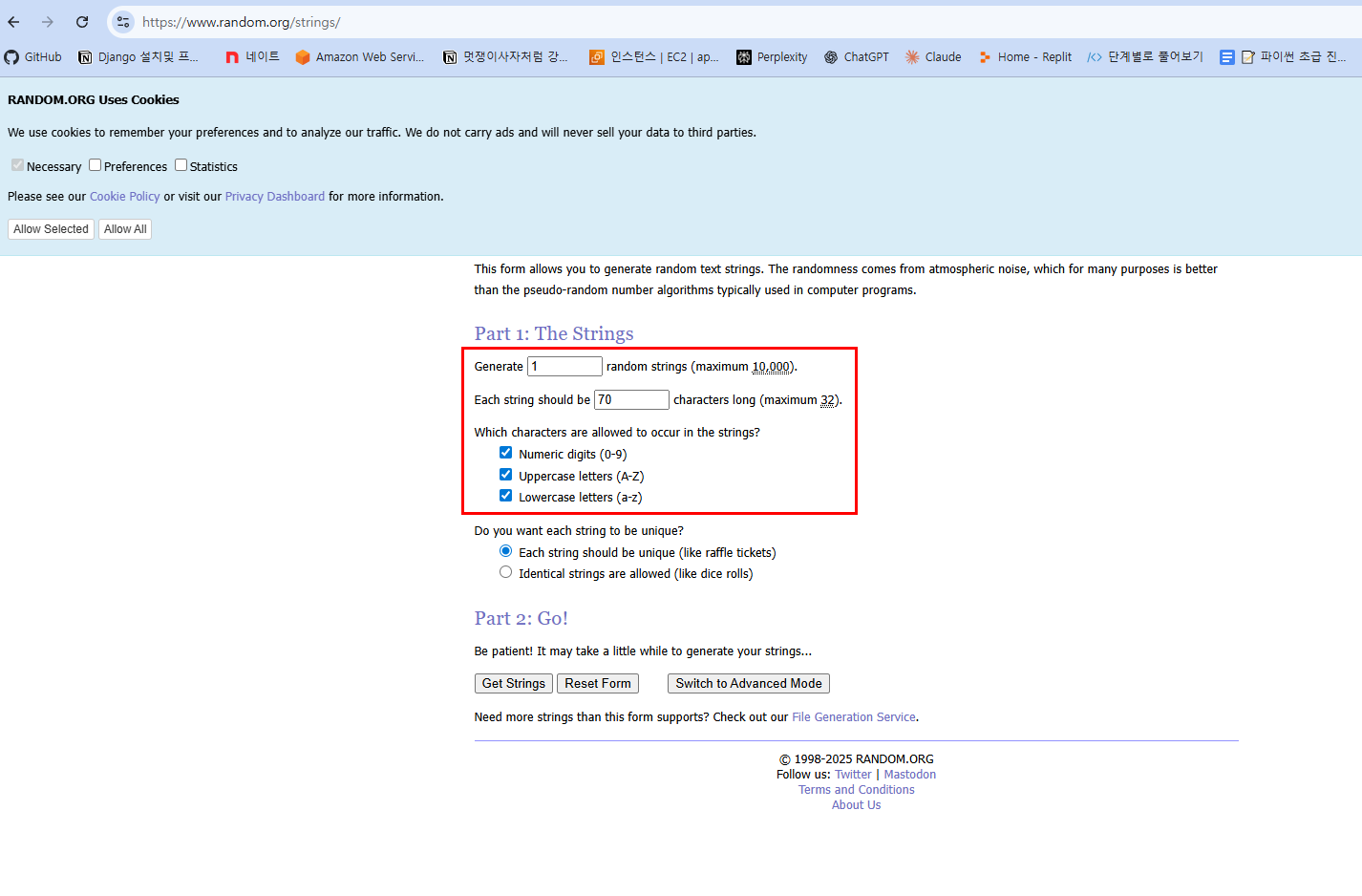Open the Twitter footer link

tap(853, 775)
